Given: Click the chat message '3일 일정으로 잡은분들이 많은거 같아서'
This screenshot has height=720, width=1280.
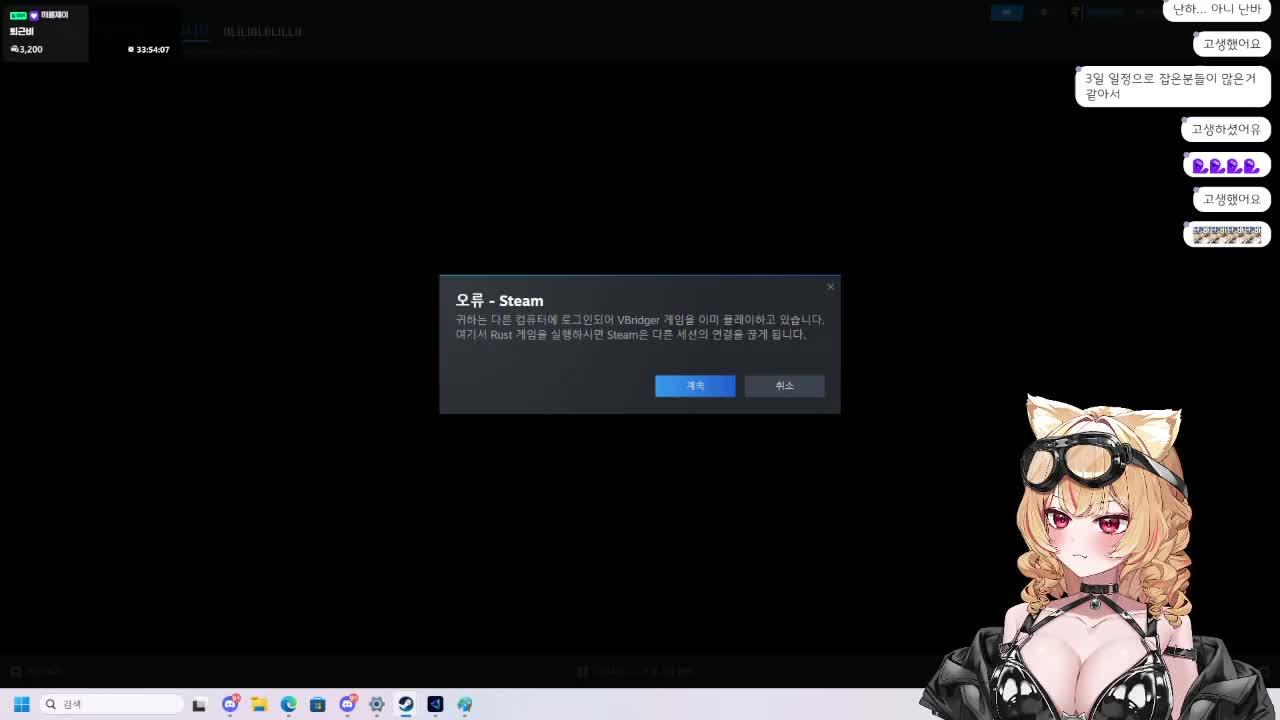Looking at the screenshot, I should [1172, 86].
